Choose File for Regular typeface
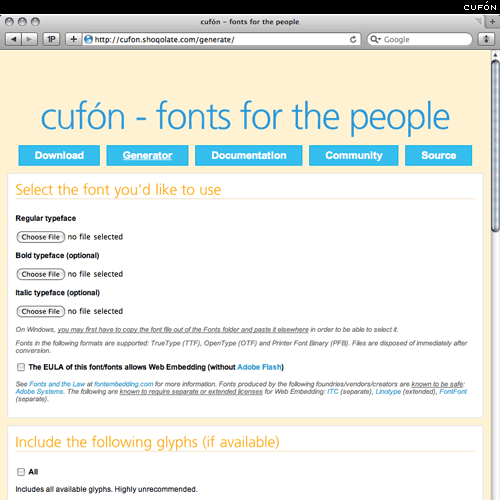 [41, 237]
